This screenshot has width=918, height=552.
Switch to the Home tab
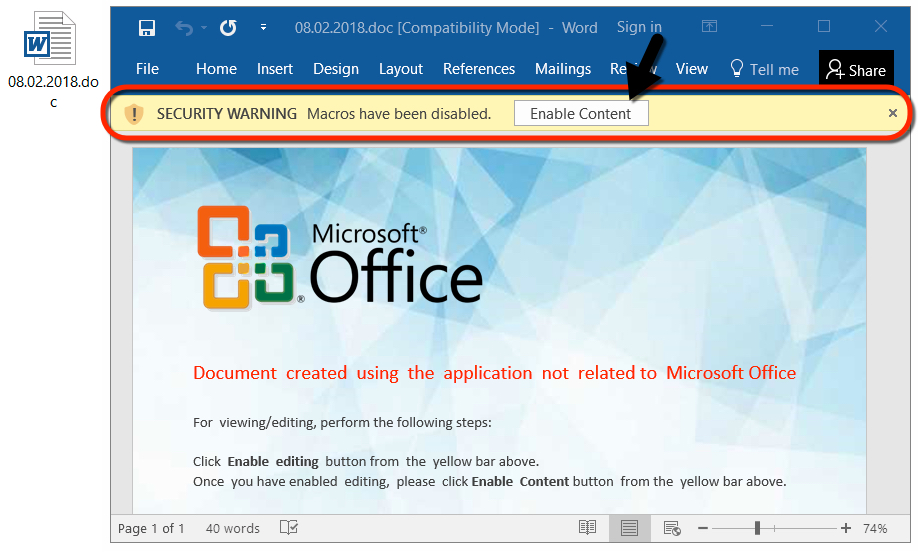pos(216,69)
